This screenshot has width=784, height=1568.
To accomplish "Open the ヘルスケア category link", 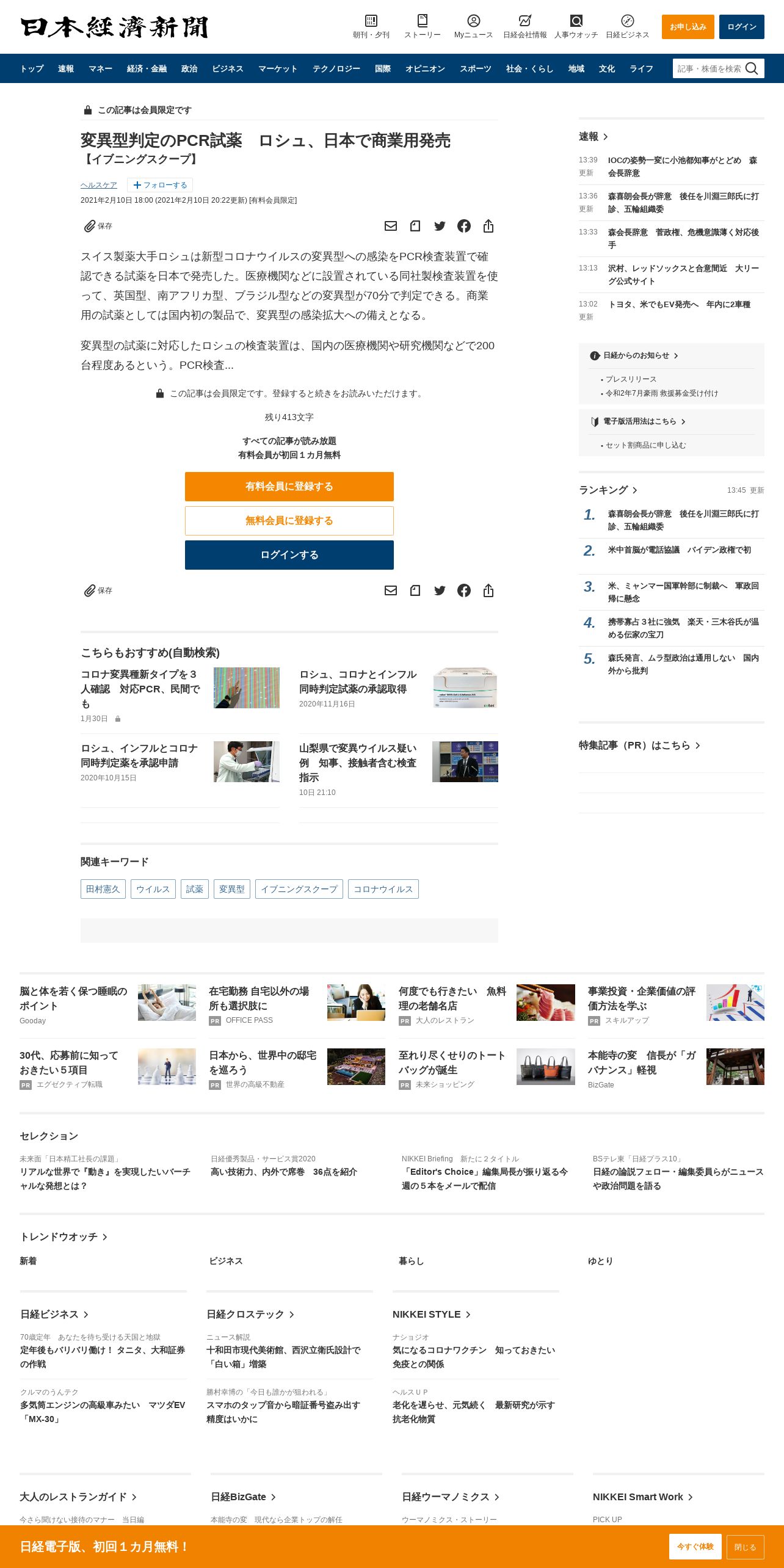I will (99, 185).
